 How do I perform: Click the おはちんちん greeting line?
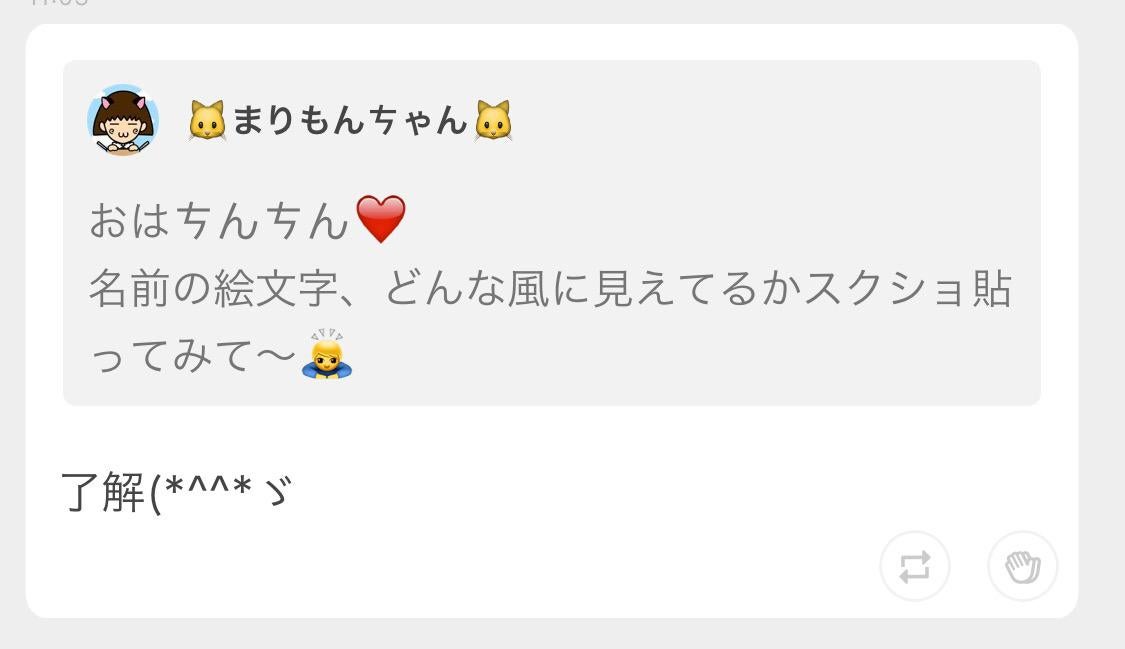(248, 219)
